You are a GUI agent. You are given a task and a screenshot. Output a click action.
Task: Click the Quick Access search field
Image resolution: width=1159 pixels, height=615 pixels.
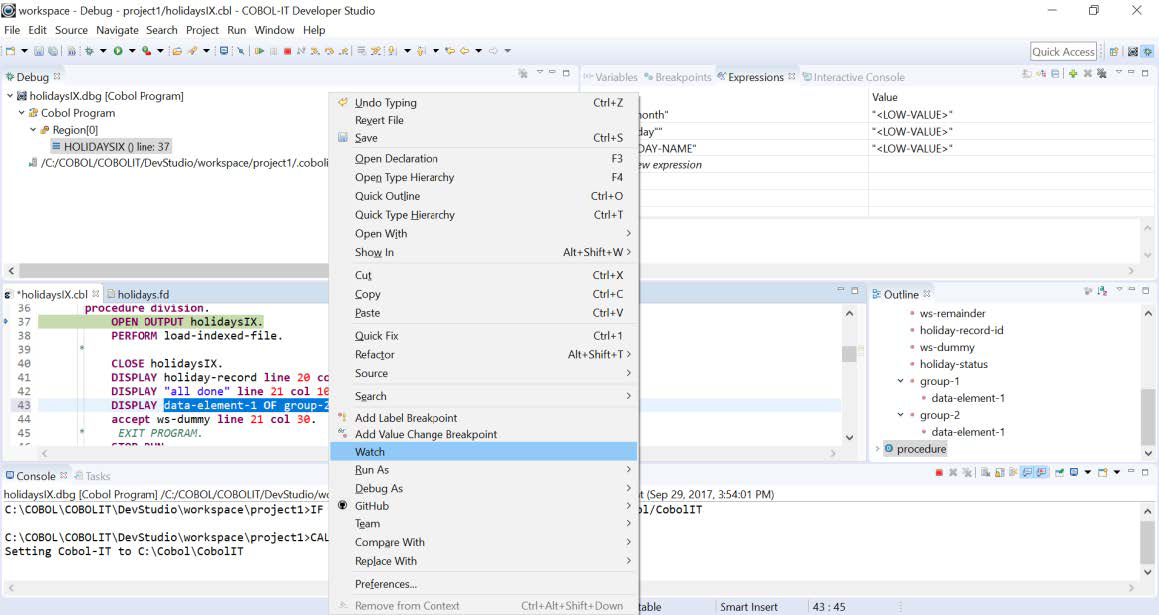[1063, 52]
